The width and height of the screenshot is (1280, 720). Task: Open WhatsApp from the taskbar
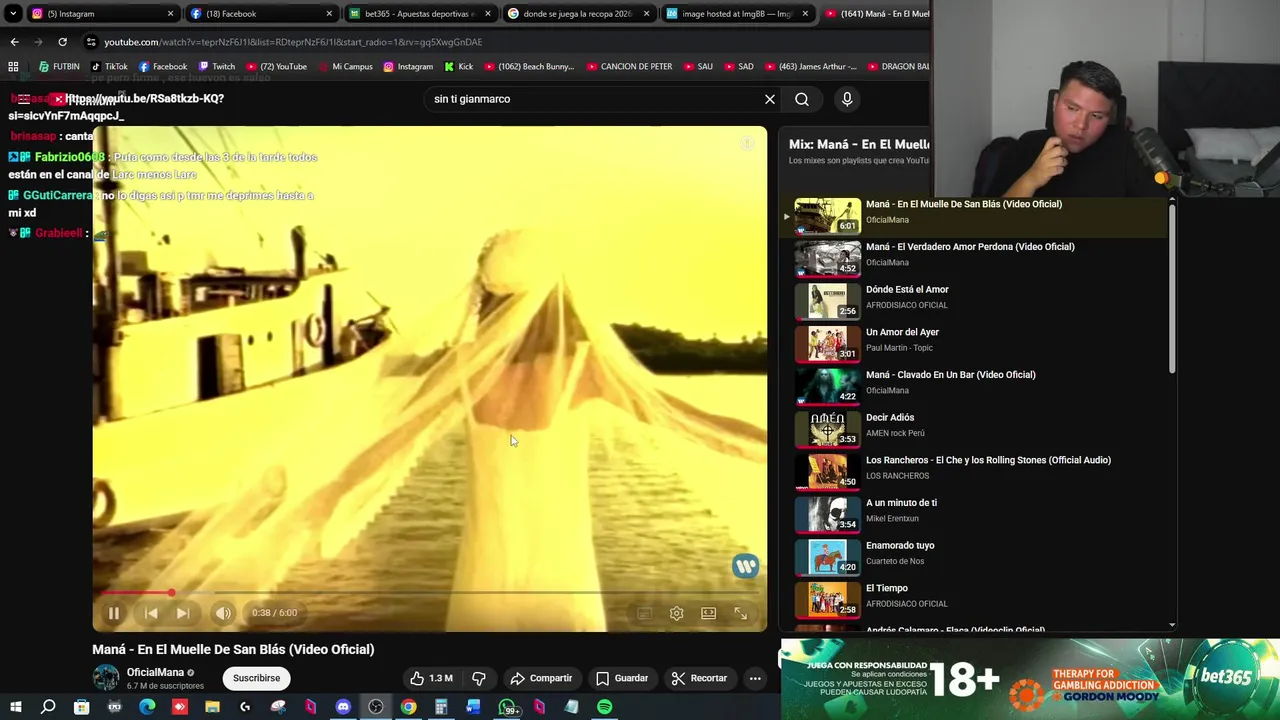point(507,707)
